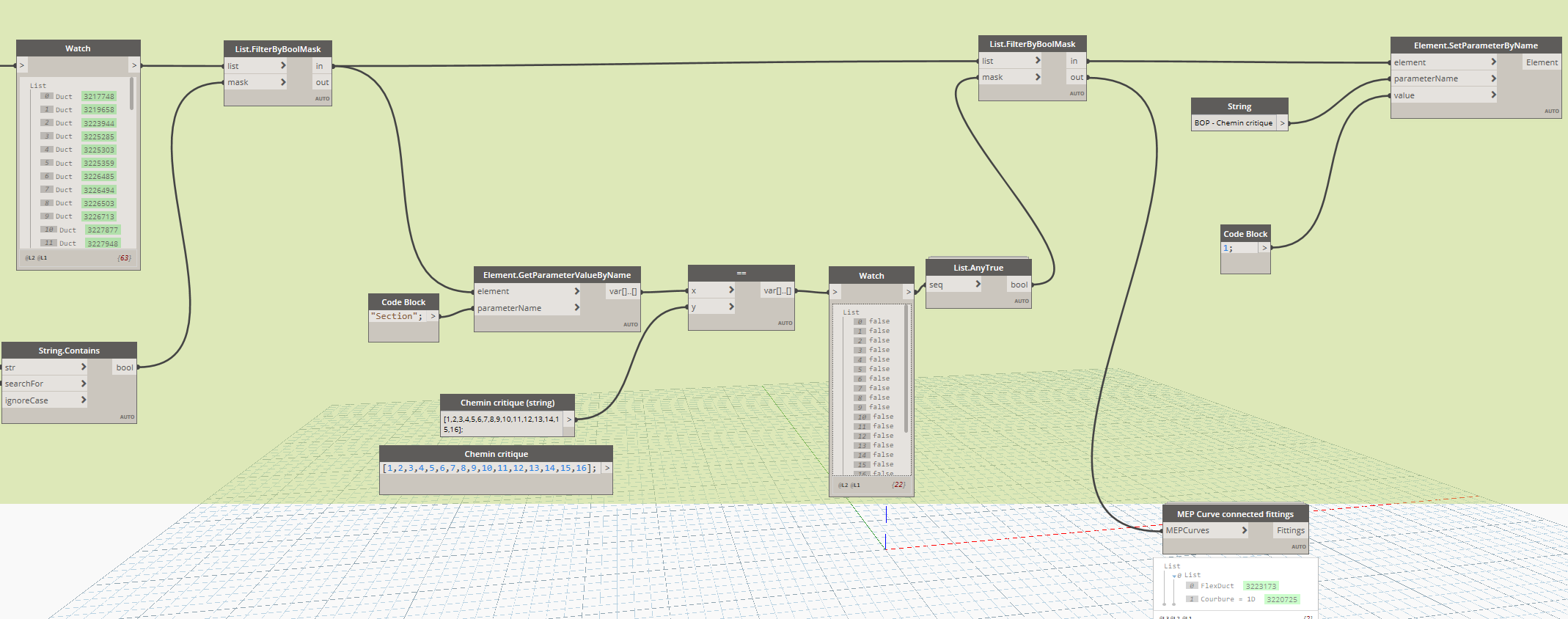Screen dimensions: 1568x619
Task: Click scrollbar of the false-values Watch list
Action: pos(906,369)
